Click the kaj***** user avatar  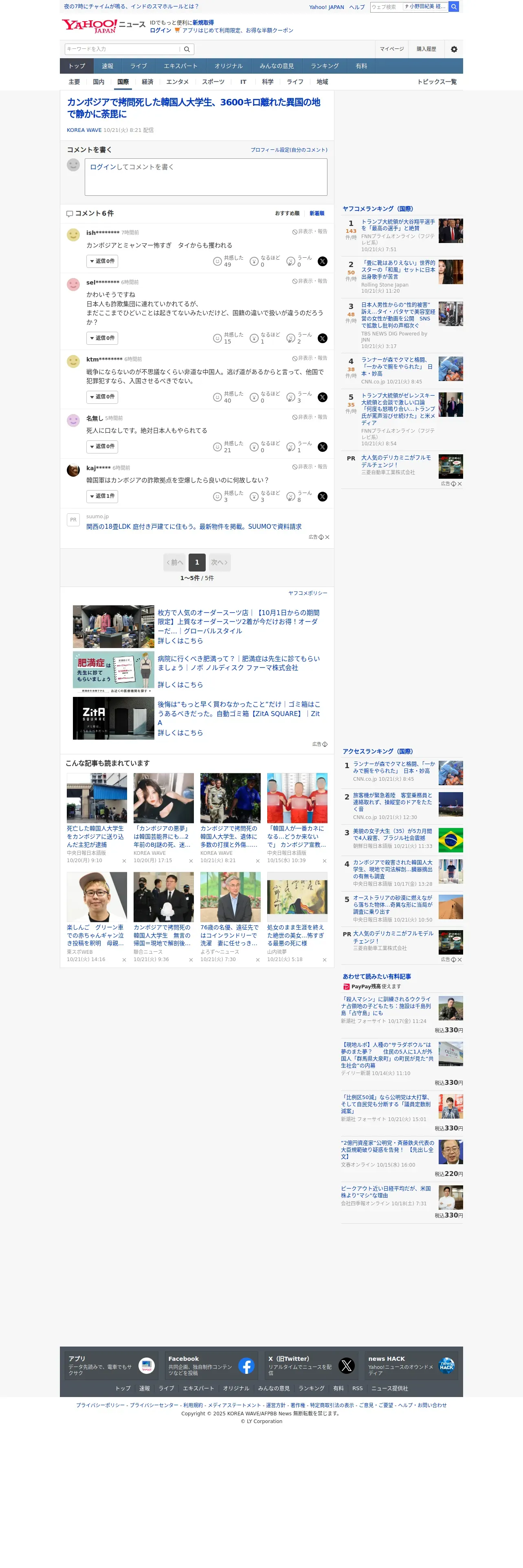73,470
